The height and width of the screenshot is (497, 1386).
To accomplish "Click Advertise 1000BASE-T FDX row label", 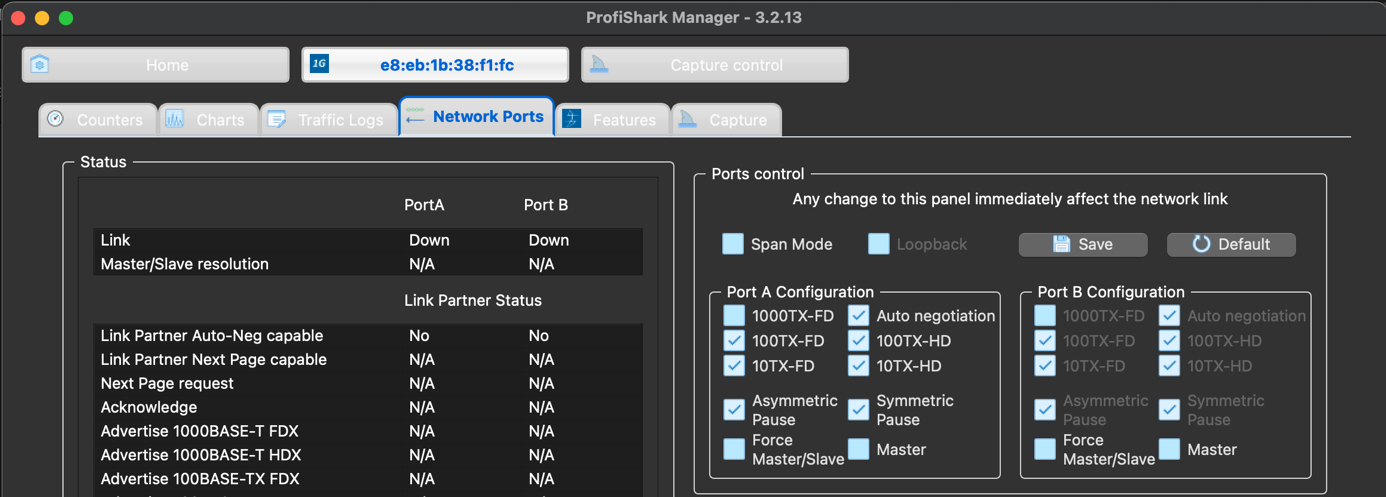I will [200, 431].
